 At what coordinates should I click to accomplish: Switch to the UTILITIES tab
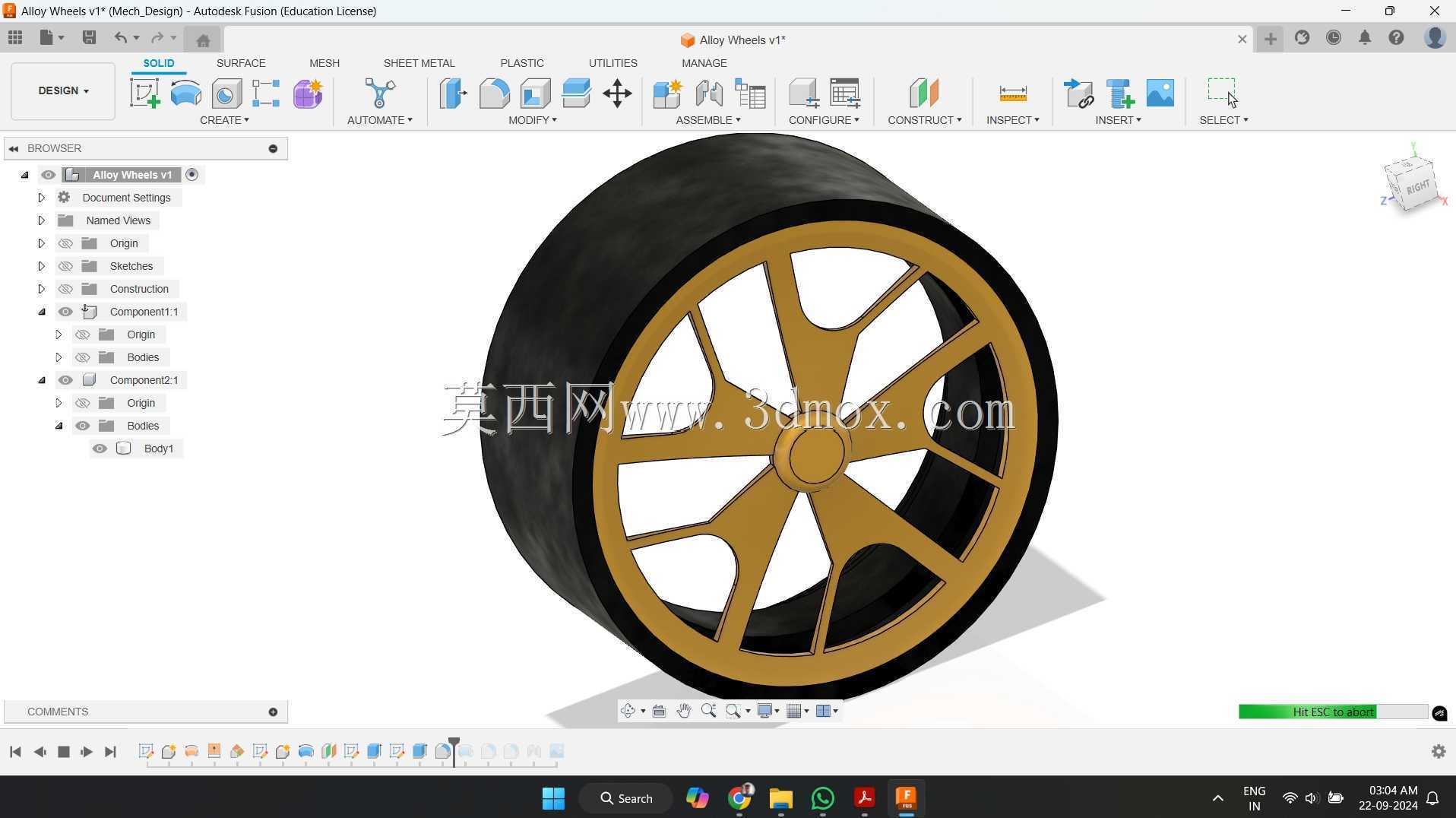coord(612,63)
